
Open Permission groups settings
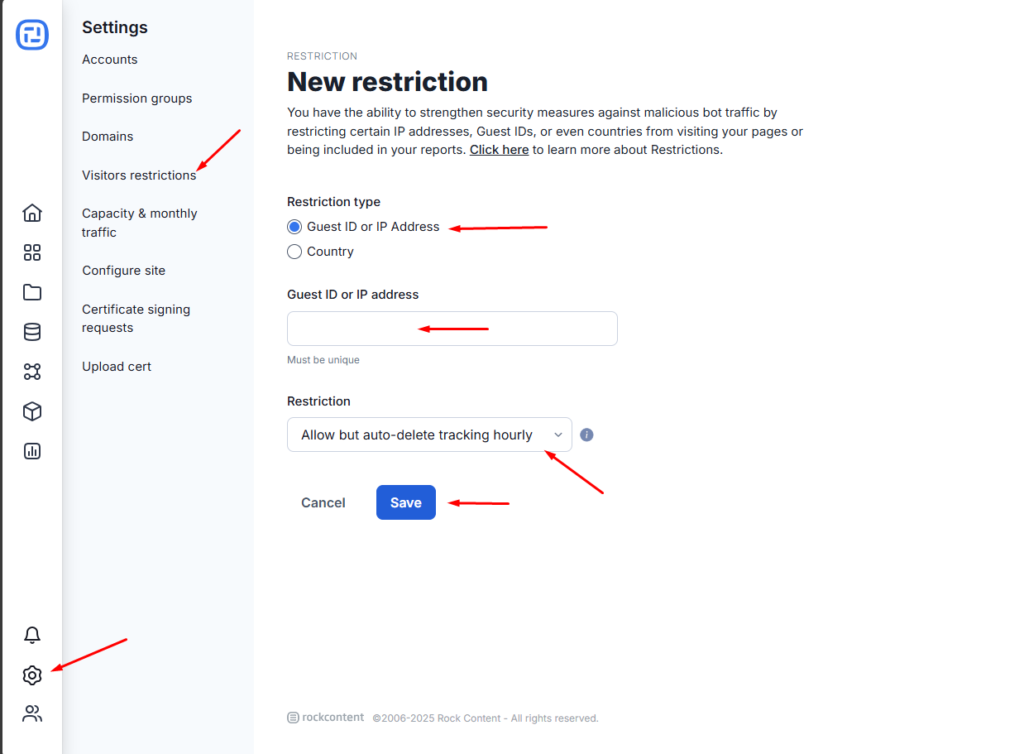137,99
